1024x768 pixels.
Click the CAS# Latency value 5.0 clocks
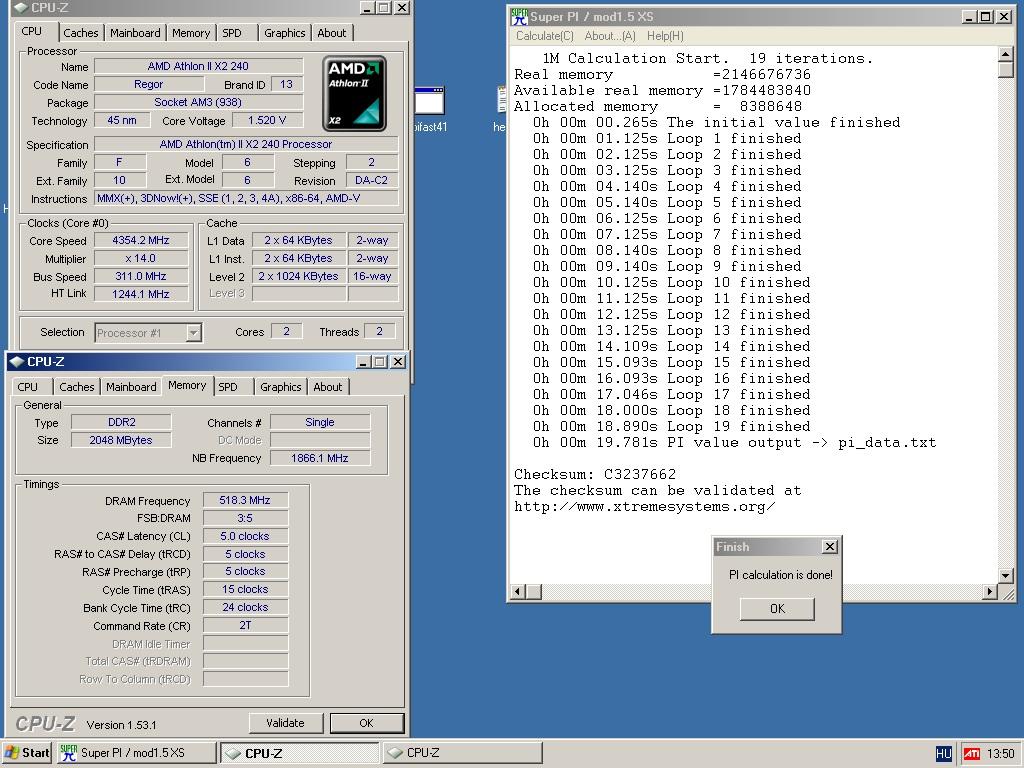point(245,536)
